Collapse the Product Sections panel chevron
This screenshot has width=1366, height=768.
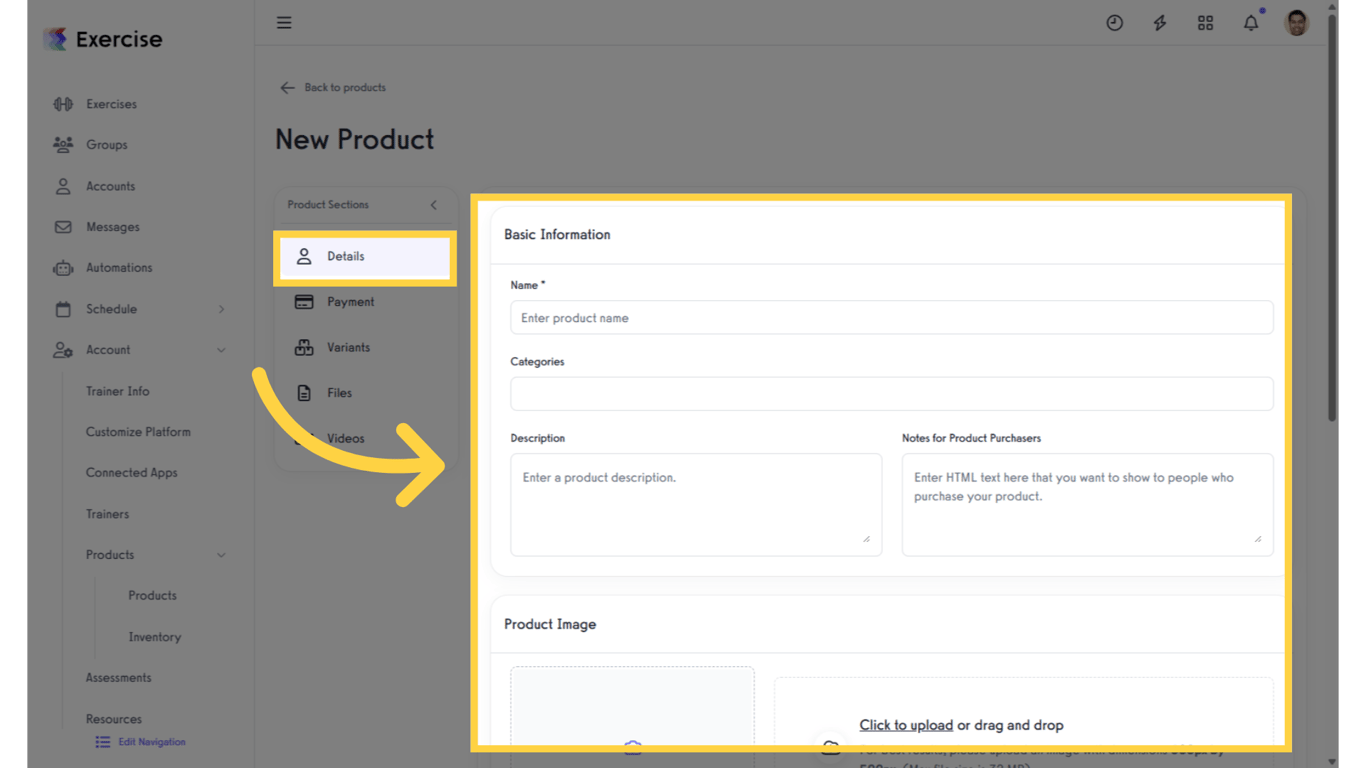433,204
